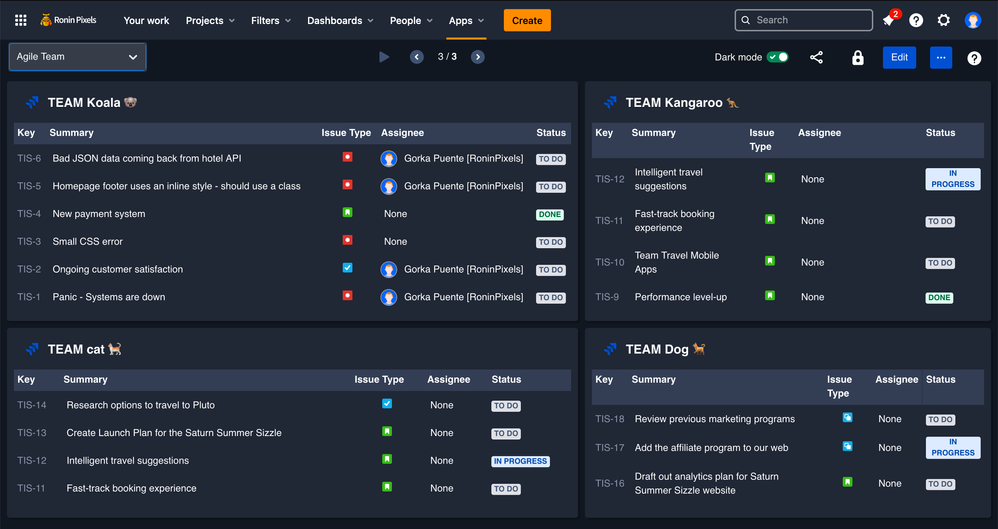The height and width of the screenshot is (529, 998).
Task: Click the DONE status of TIS-4
Action: tap(550, 215)
